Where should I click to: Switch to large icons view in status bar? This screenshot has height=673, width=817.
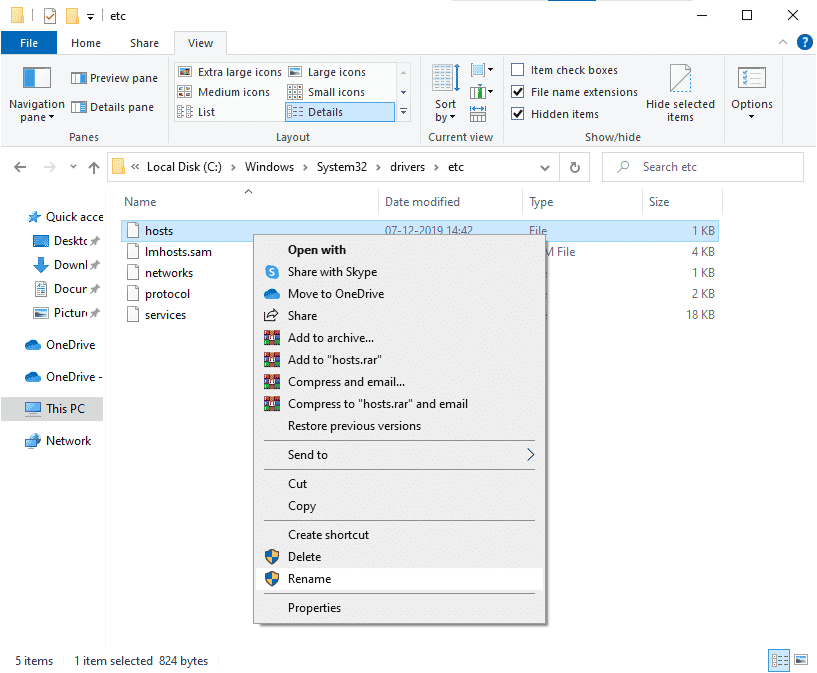[x=801, y=660]
